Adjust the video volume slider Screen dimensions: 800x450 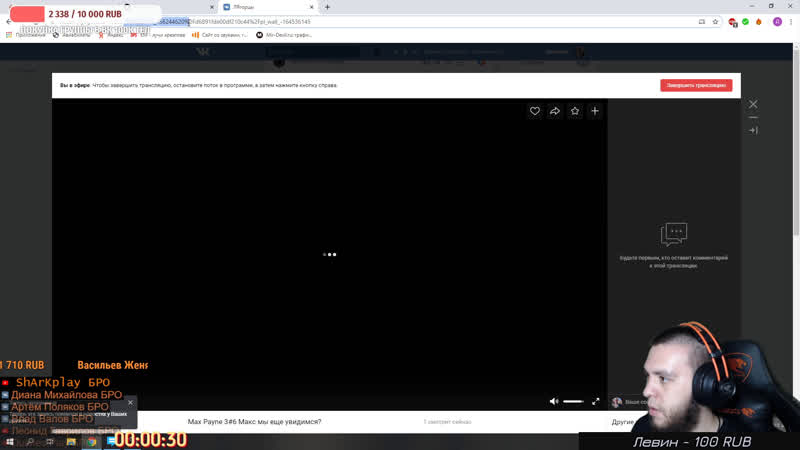(573, 401)
